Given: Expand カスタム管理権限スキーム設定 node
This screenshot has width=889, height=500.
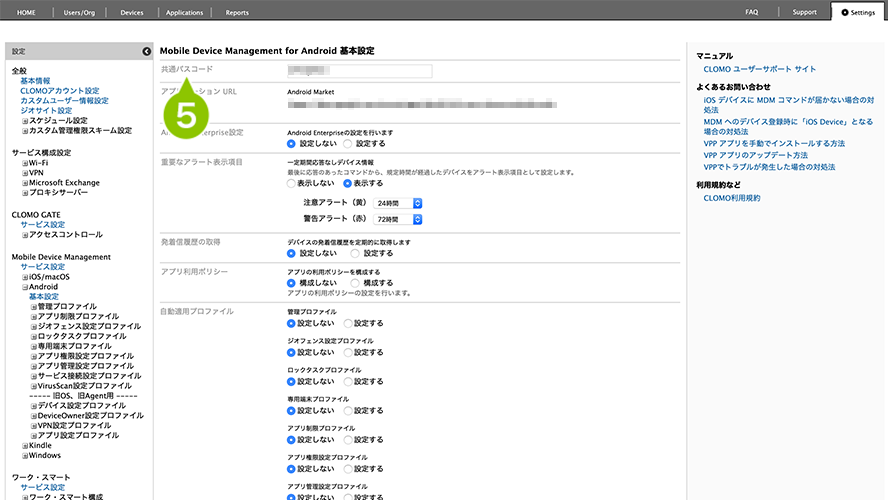Looking at the screenshot, I should tap(25, 131).
